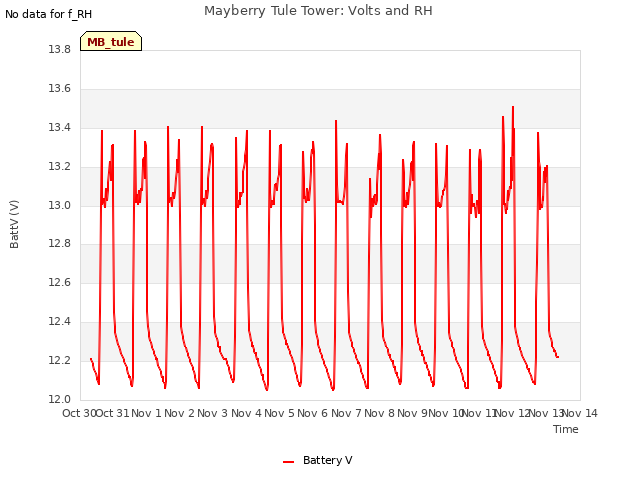The height and width of the screenshot is (480, 640).
Task: Click the 12.0 y-axis tick label
Action: tap(60, 399)
